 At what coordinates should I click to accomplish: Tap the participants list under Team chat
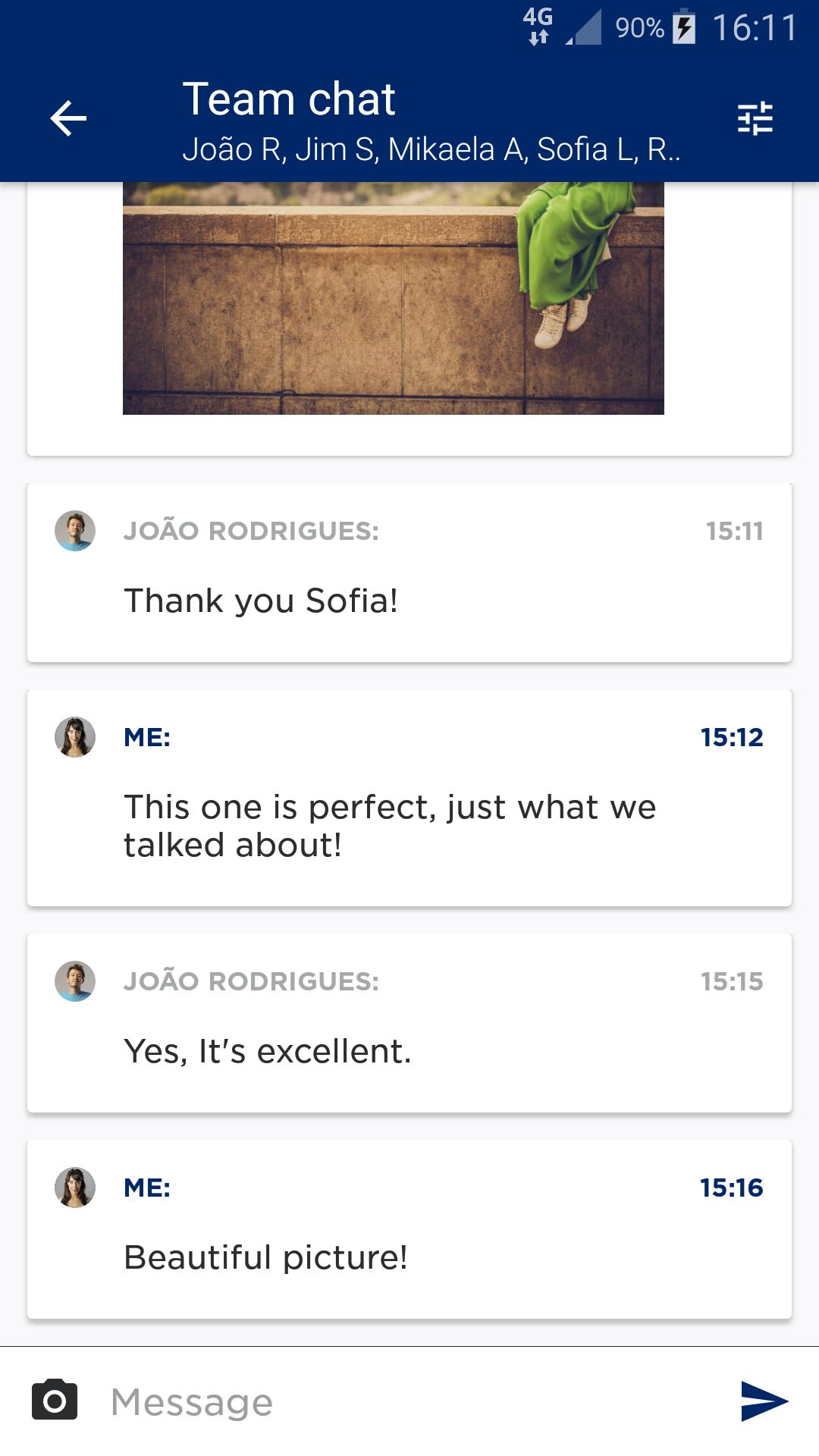[431, 149]
